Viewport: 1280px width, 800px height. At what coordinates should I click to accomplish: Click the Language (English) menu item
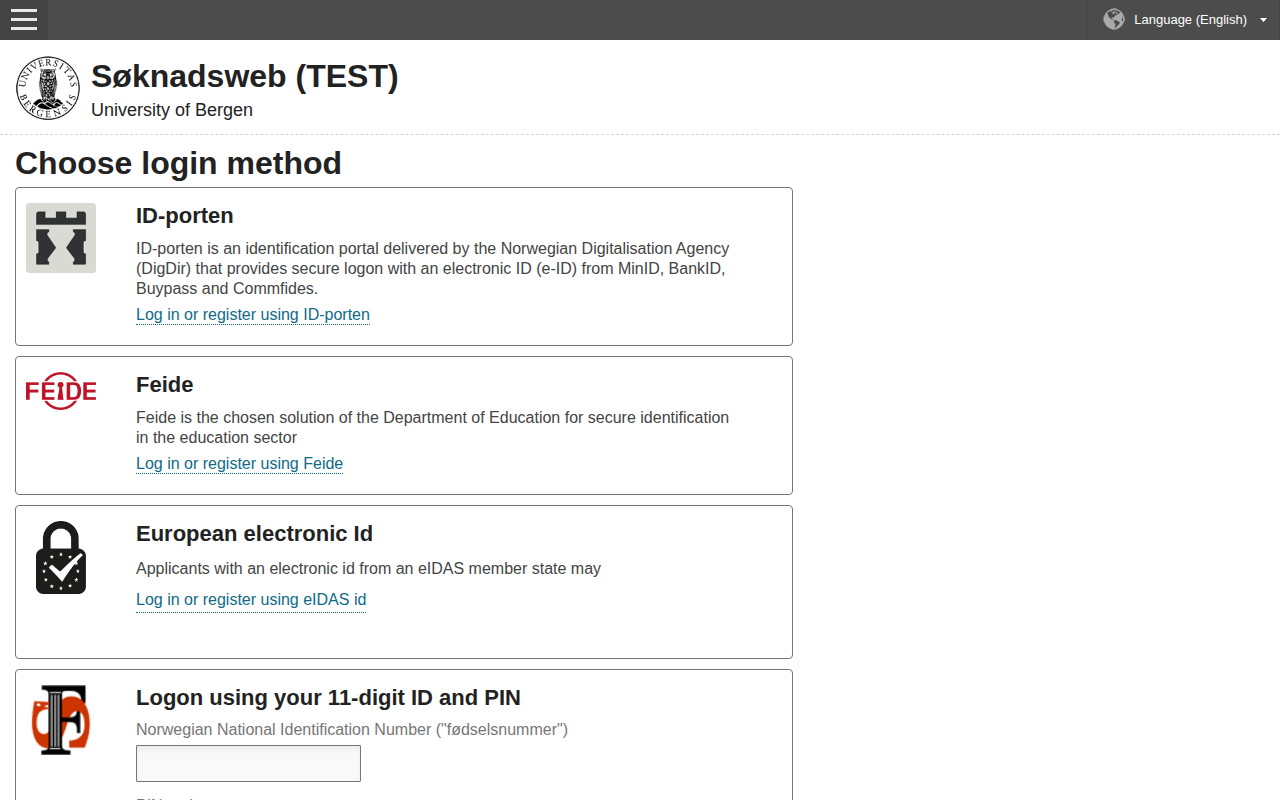1189,19
